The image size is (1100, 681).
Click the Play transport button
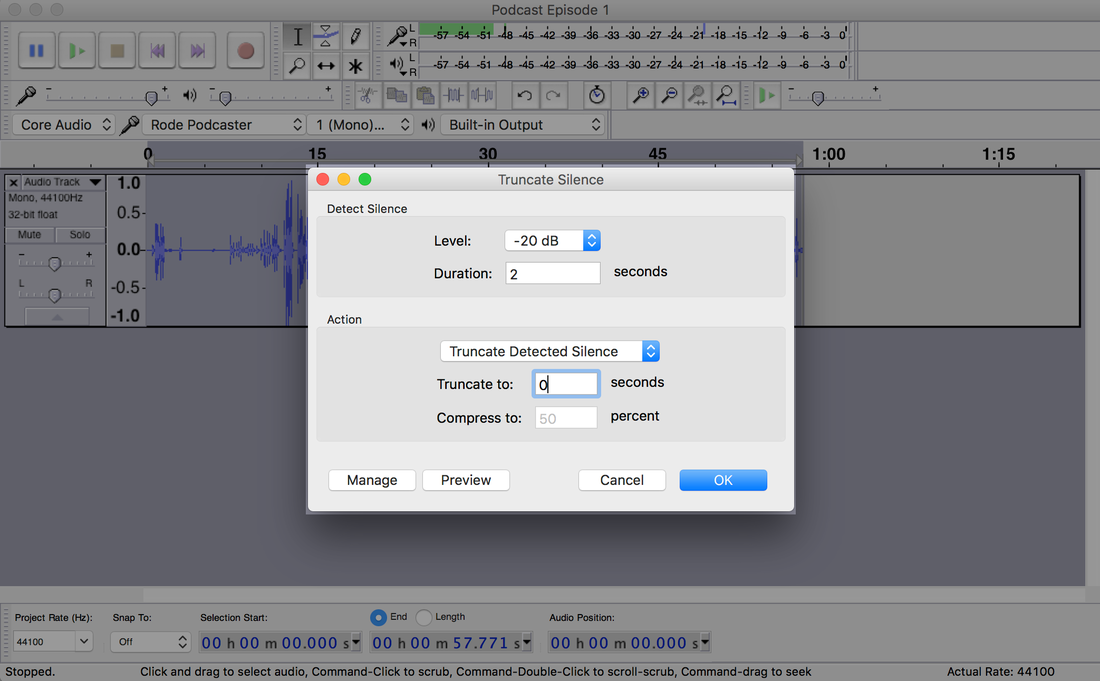pyautogui.click(x=77, y=50)
